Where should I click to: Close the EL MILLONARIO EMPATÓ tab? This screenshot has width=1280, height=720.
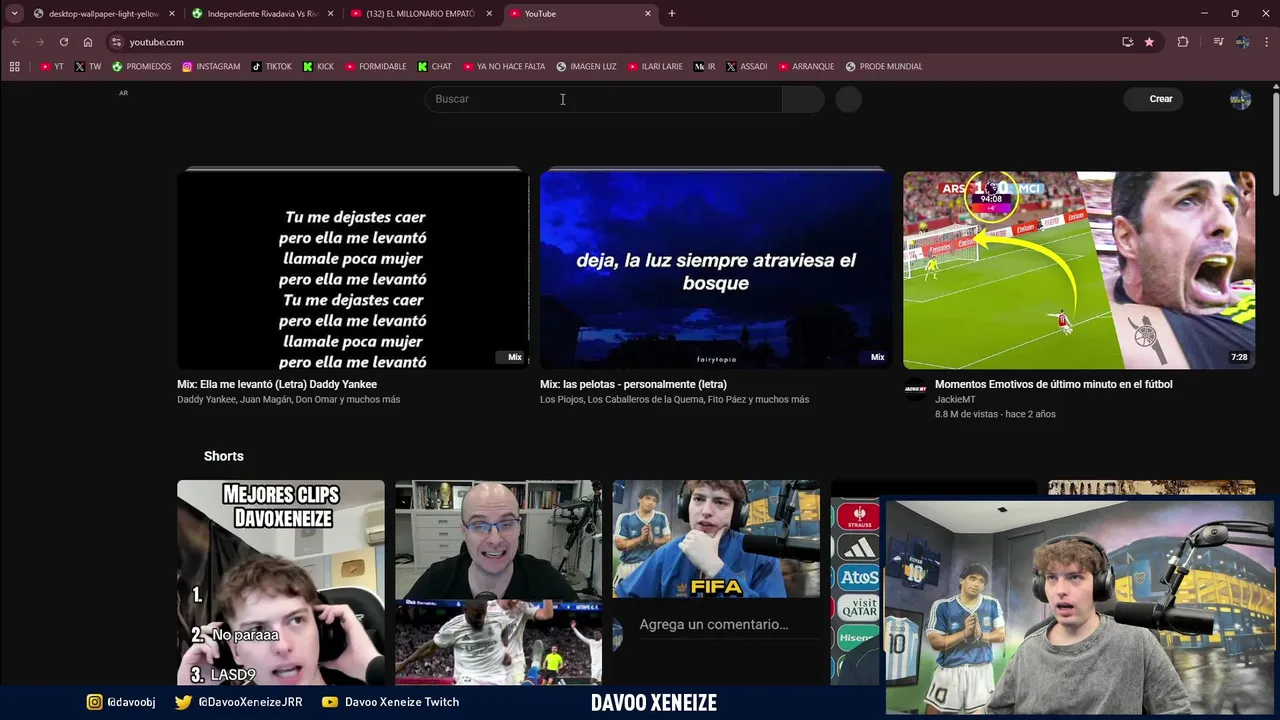tap(489, 14)
